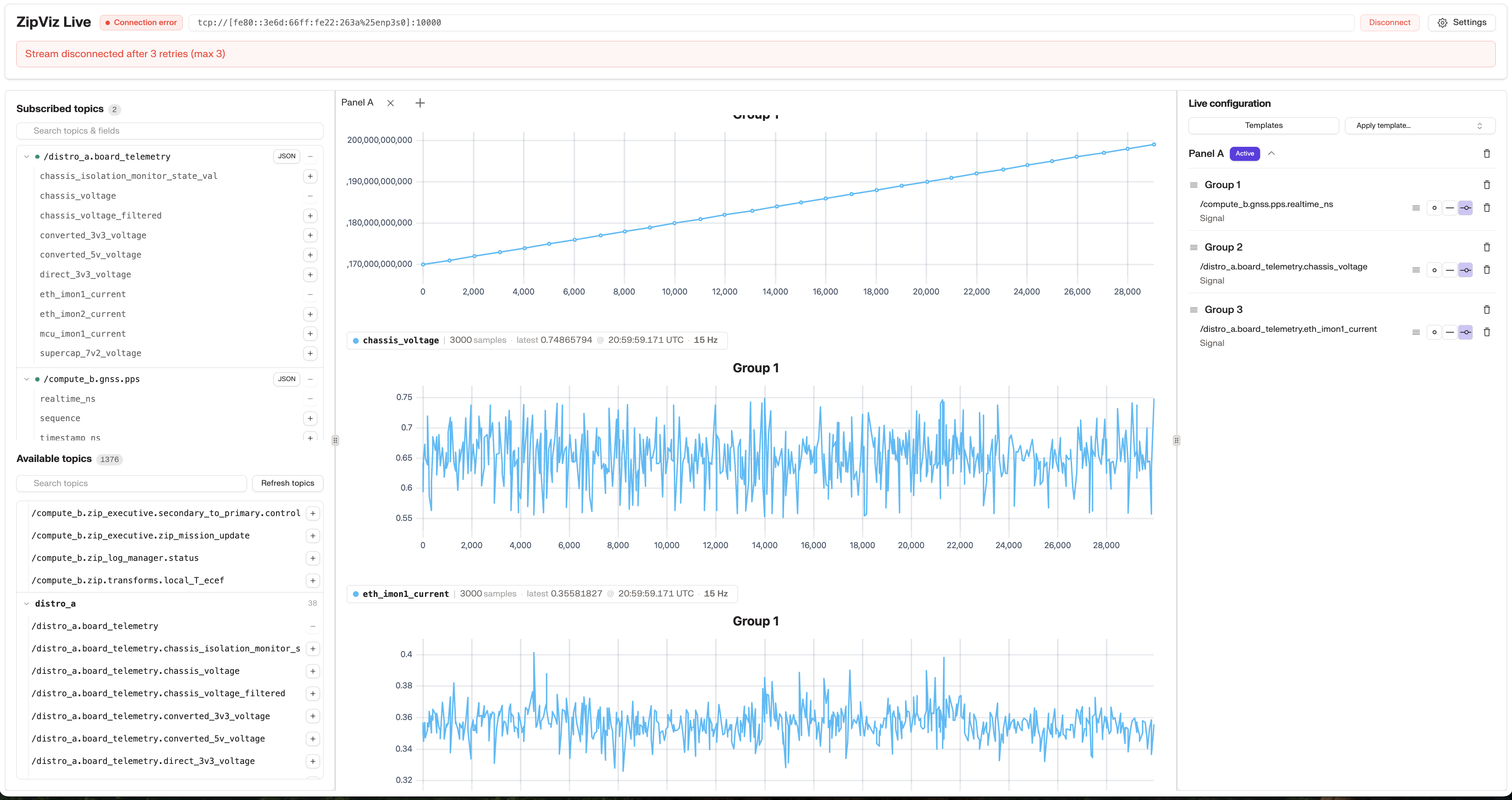This screenshot has width=1512, height=800.
Task: Collapse Panel A configuration with chevron
Action: click(1271, 154)
